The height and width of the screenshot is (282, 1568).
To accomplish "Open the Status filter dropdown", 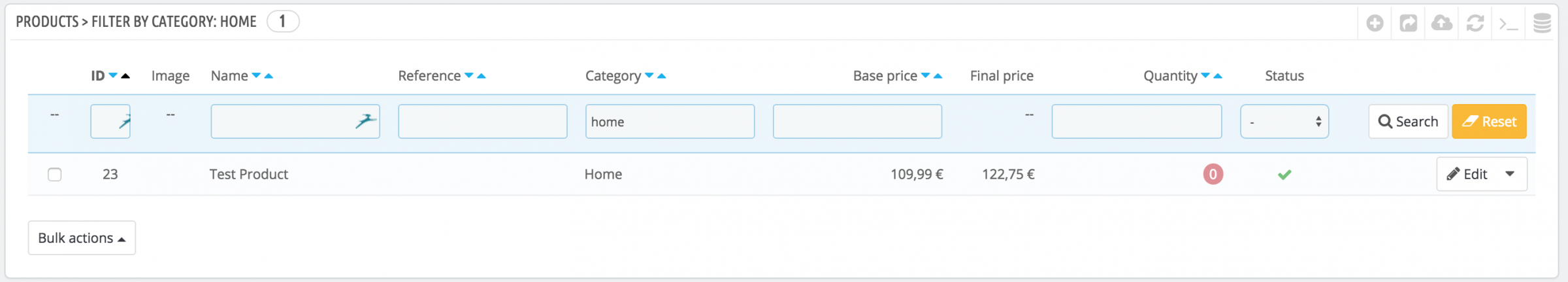I will point(1284,122).
